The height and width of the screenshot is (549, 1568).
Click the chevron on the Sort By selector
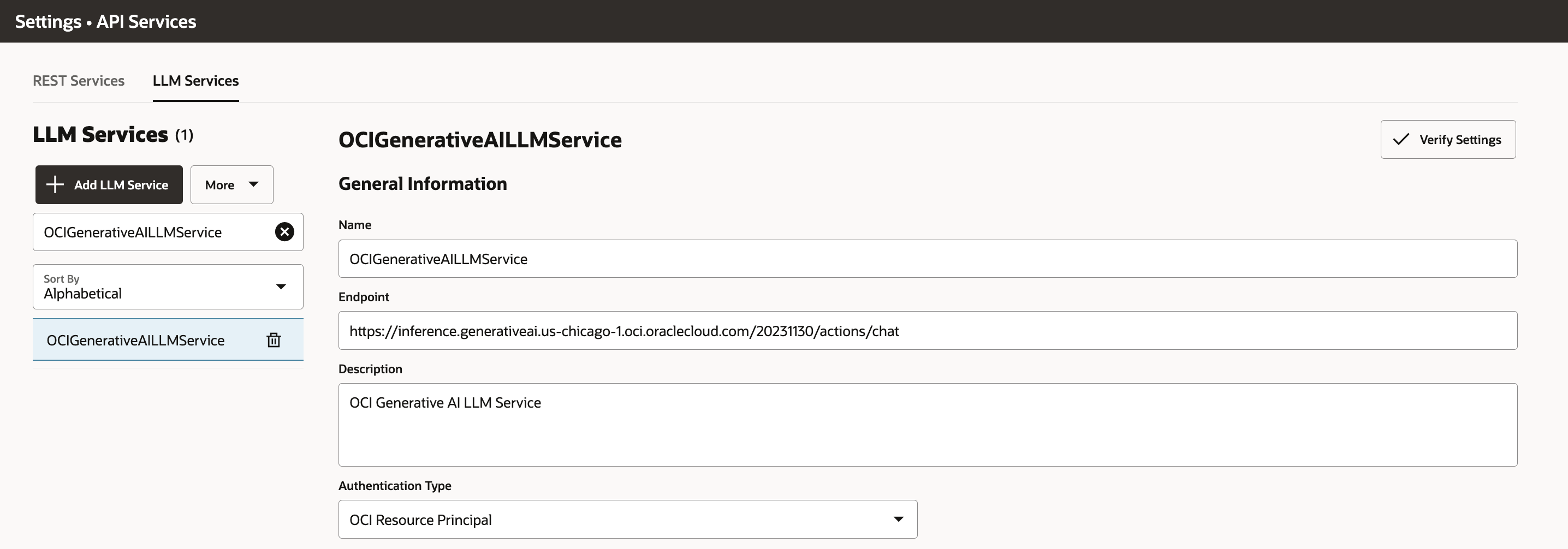coord(281,287)
